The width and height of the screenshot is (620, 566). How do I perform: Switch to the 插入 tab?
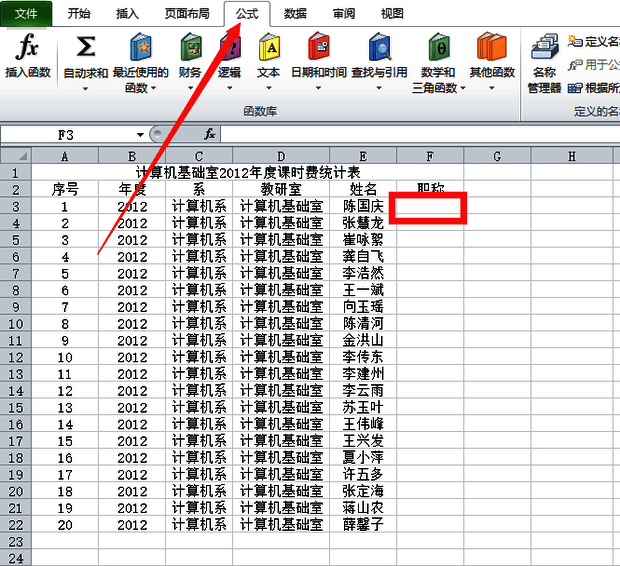pyautogui.click(x=127, y=14)
